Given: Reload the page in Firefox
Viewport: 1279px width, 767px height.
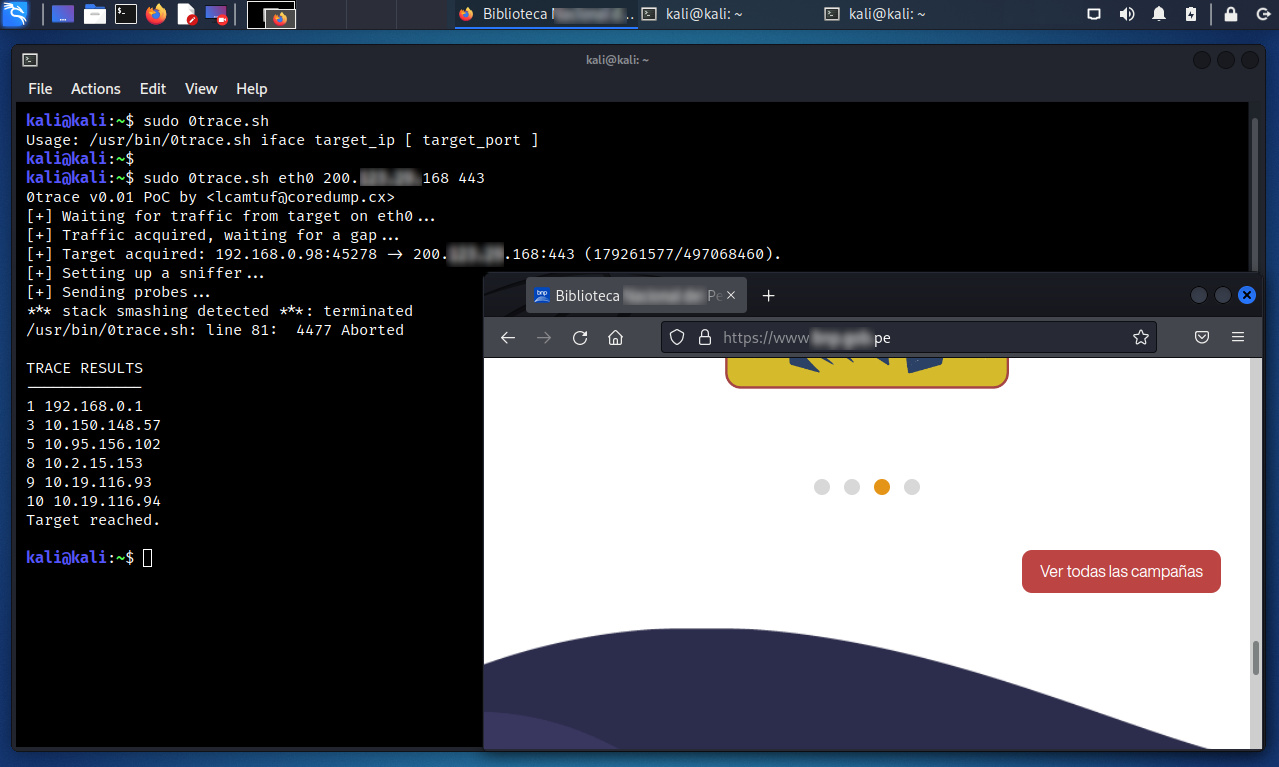Looking at the screenshot, I should point(580,338).
